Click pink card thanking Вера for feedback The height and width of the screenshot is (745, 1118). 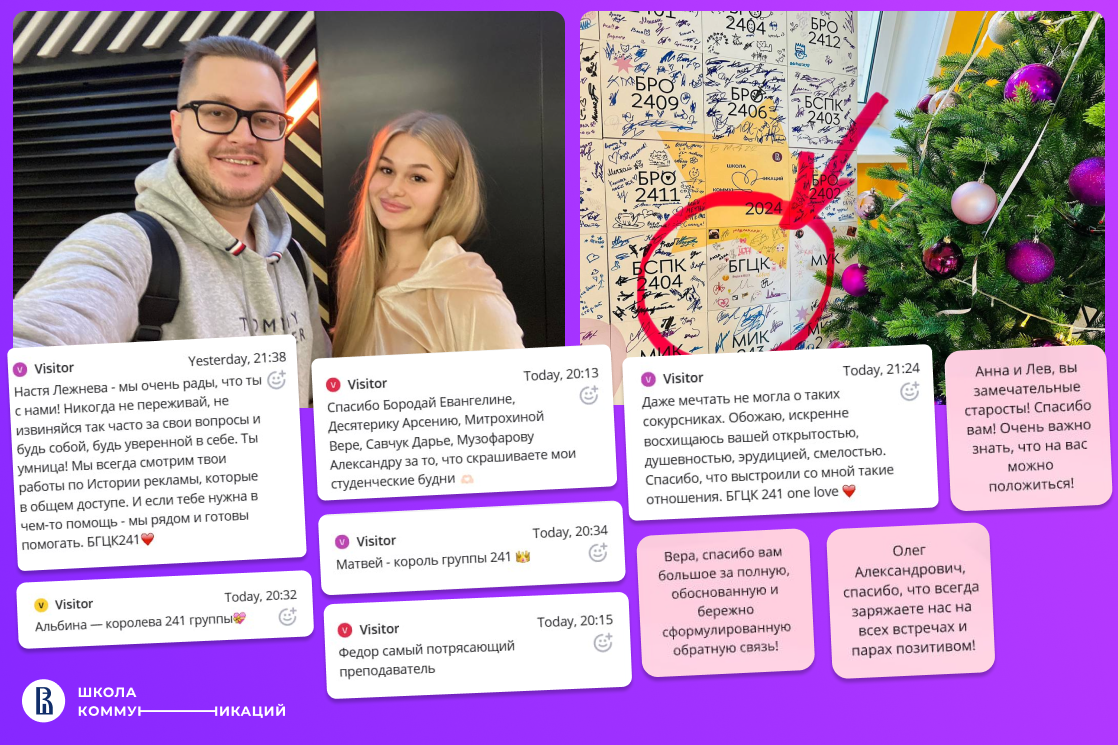(726, 602)
